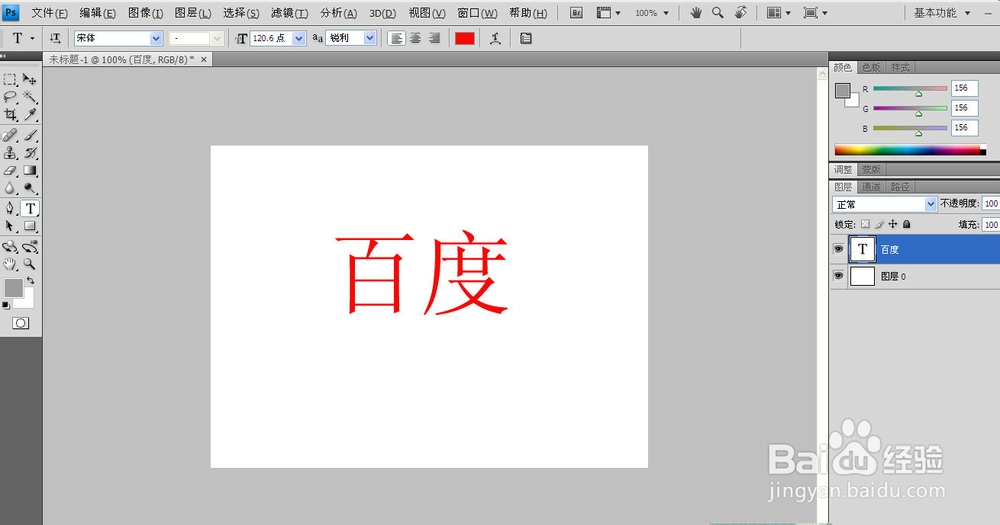Open font size dropdown 120.6 点
This screenshot has width=1000, height=525.
298,38
